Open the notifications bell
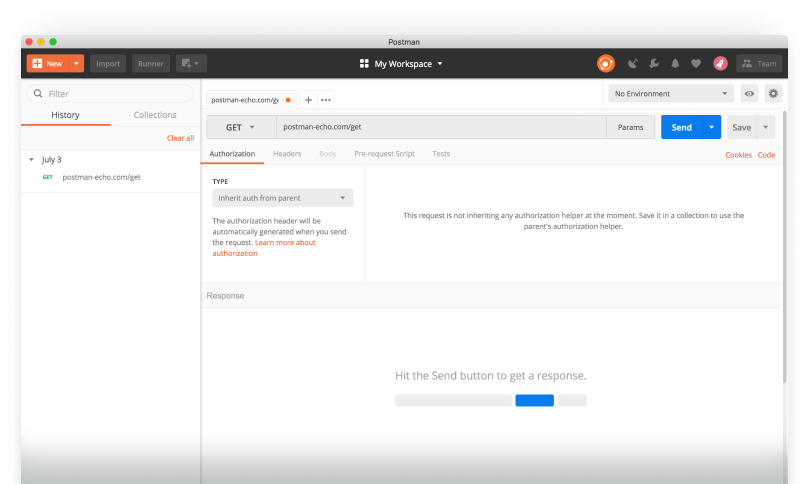Image resolution: width=810 pixels, height=484 pixels. [x=675, y=64]
